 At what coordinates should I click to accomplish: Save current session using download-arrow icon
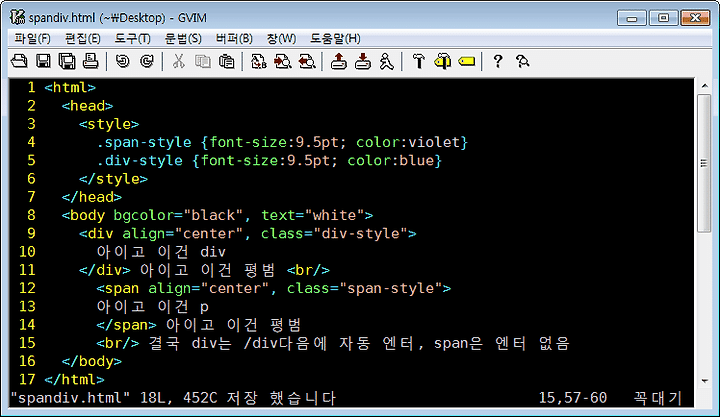(x=363, y=61)
